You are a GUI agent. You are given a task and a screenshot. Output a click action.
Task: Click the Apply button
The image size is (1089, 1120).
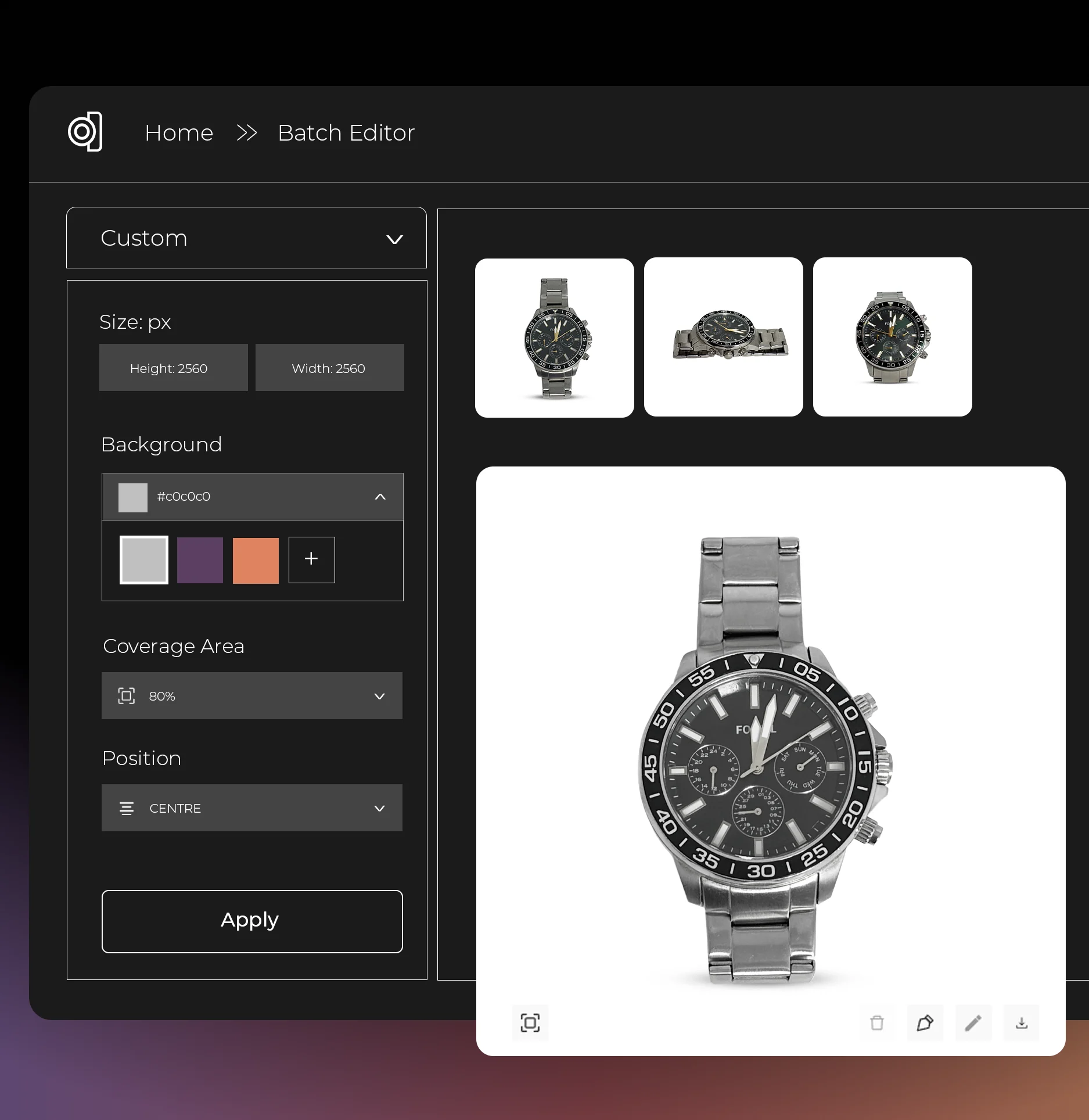click(252, 921)
